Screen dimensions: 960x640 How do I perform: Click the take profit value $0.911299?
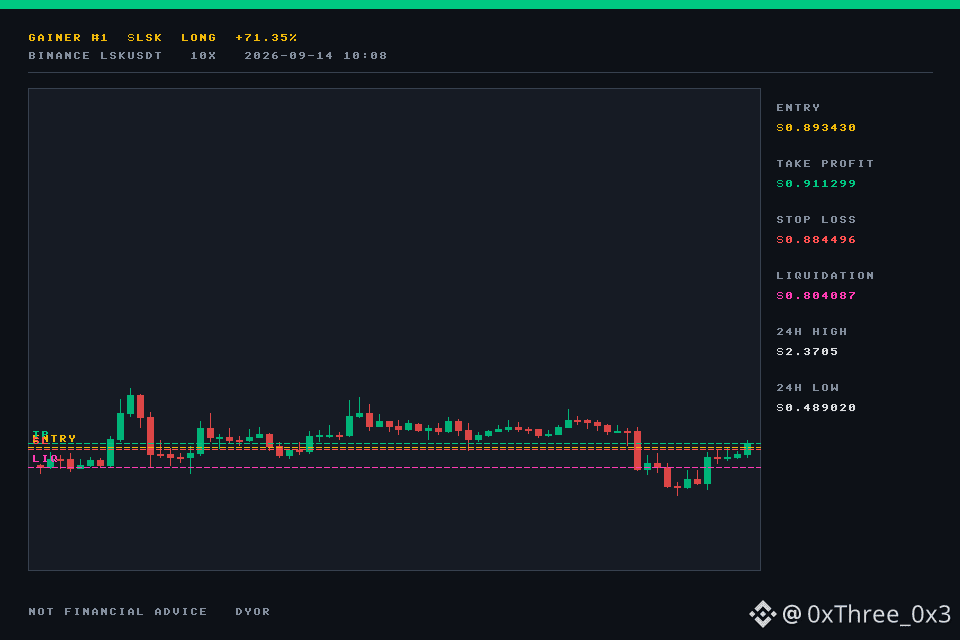[x=816, y=184]
